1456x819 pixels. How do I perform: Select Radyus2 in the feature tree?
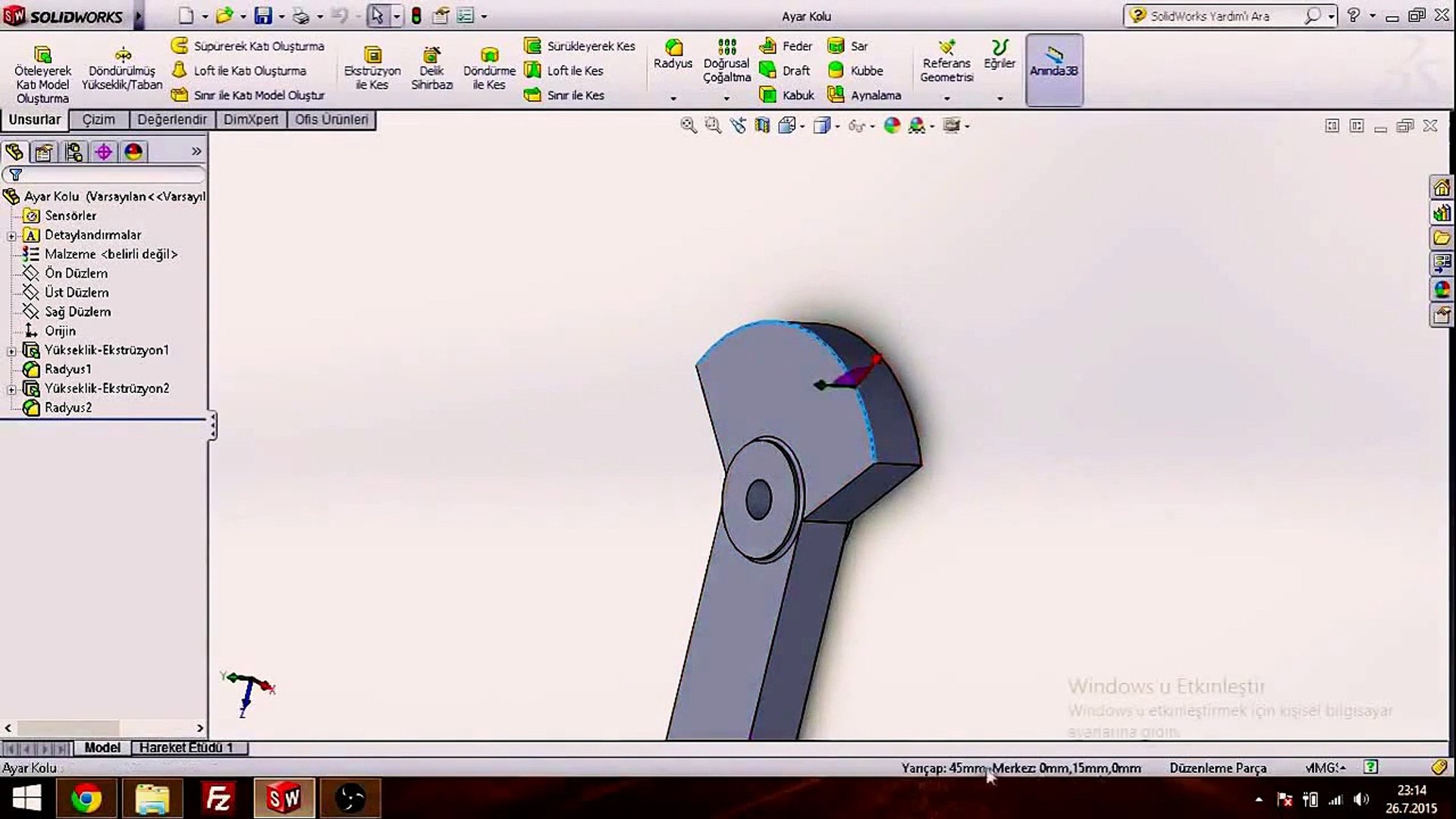pos(67,408)
